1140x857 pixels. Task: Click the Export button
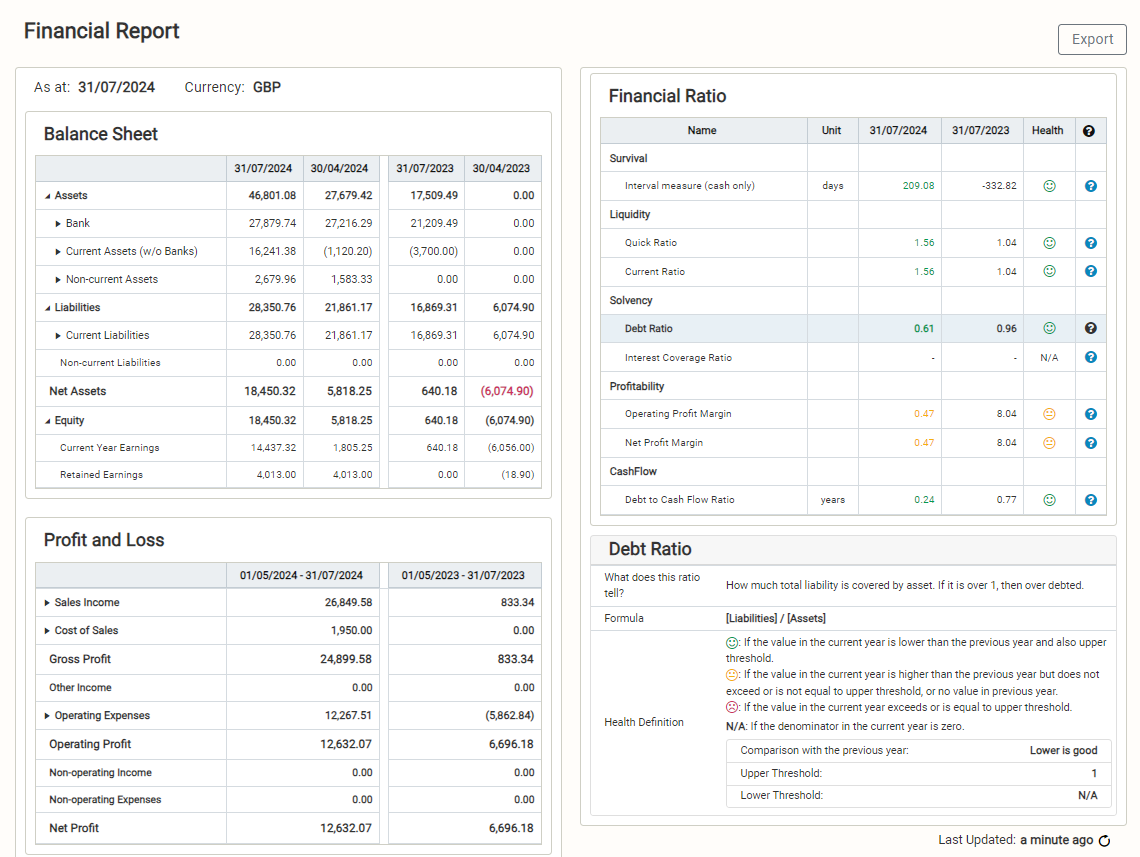coord(1092,39)
